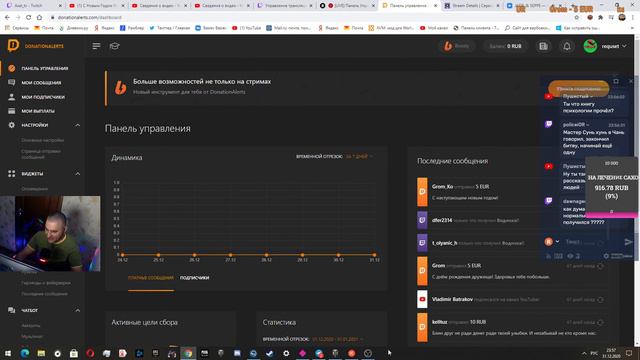
Task: Click the orange button atop chat overlay
Action: tap(578, 89)
